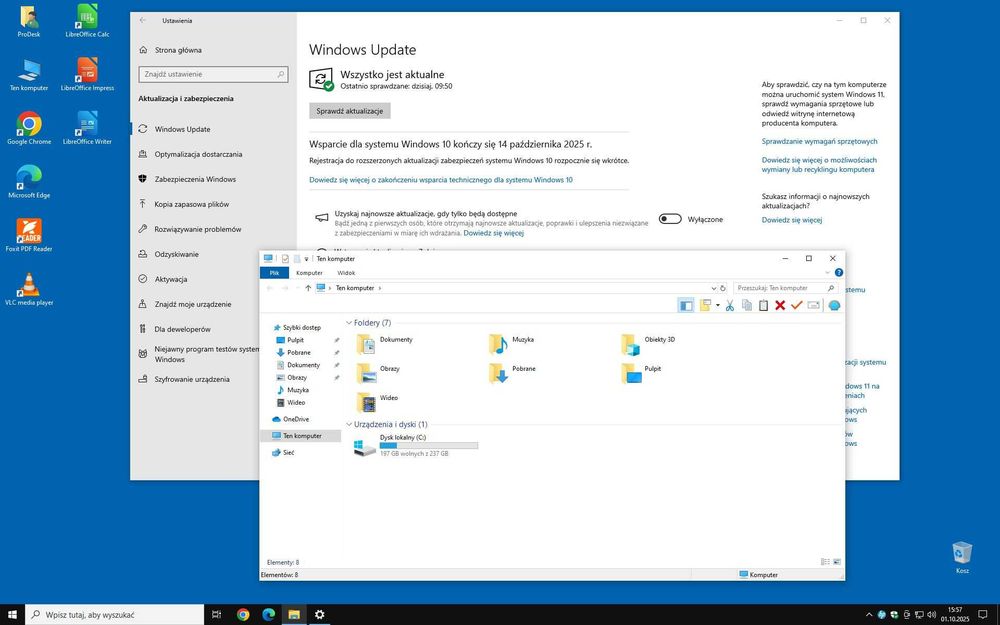Image resolution: width=1000 pixels, height=625 pixels.
Task: Click the Foxit PDF Reader desktop icon
Action: pyautogui.click(x=29, y=235)
